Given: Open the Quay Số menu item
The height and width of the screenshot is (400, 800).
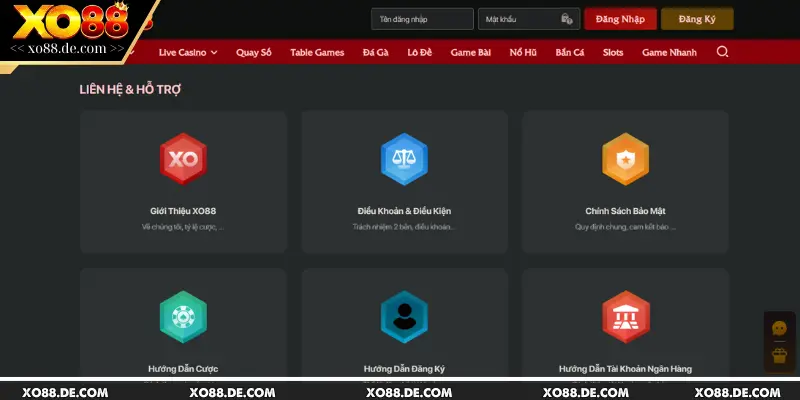Looking at the screenshot, I should (x=254, y=52).
